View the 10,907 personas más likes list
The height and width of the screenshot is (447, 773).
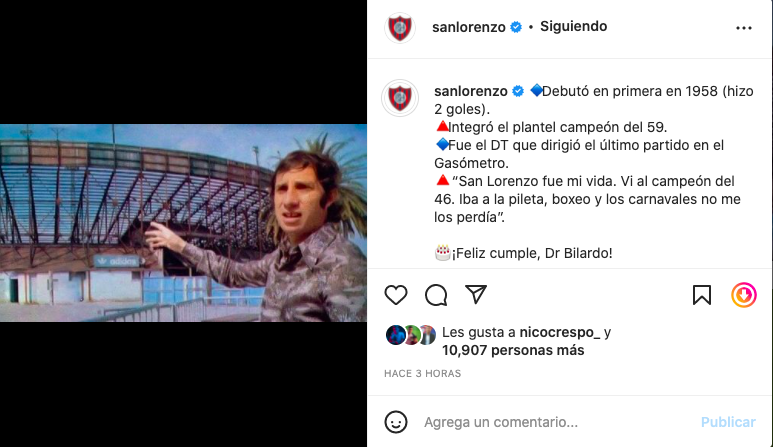click(x=513, y=350)
